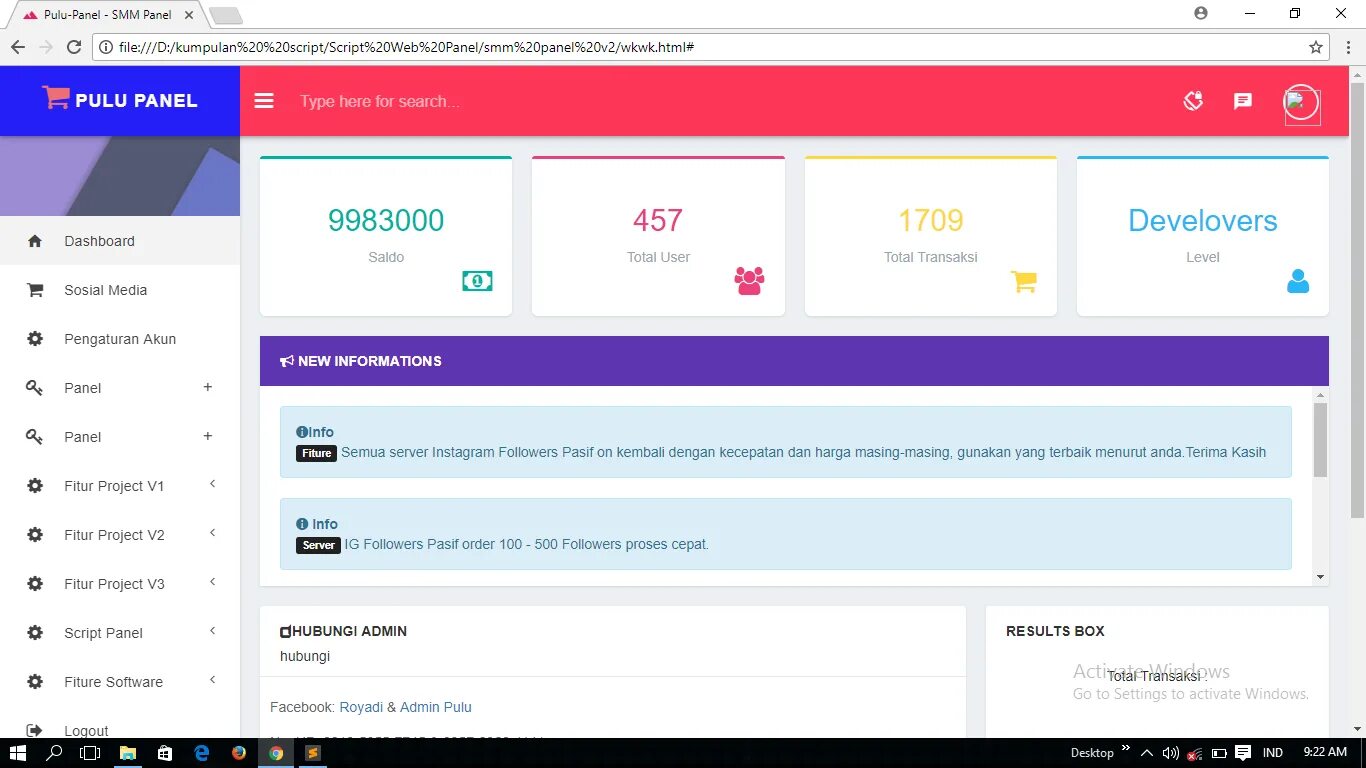Image resolution: width=1366 pixels, height=768 pixels.
Task: Click the Pulu Panel cart logo icon
Action: coord(56,97)
